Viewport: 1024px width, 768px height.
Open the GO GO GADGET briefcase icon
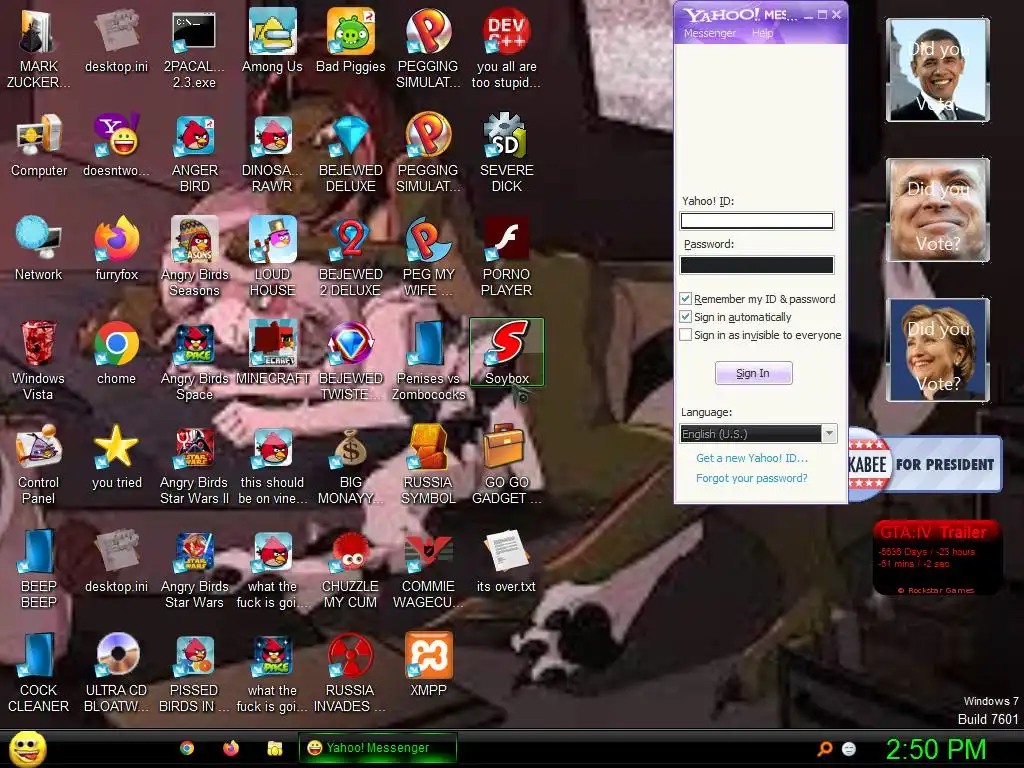[507, 464]
